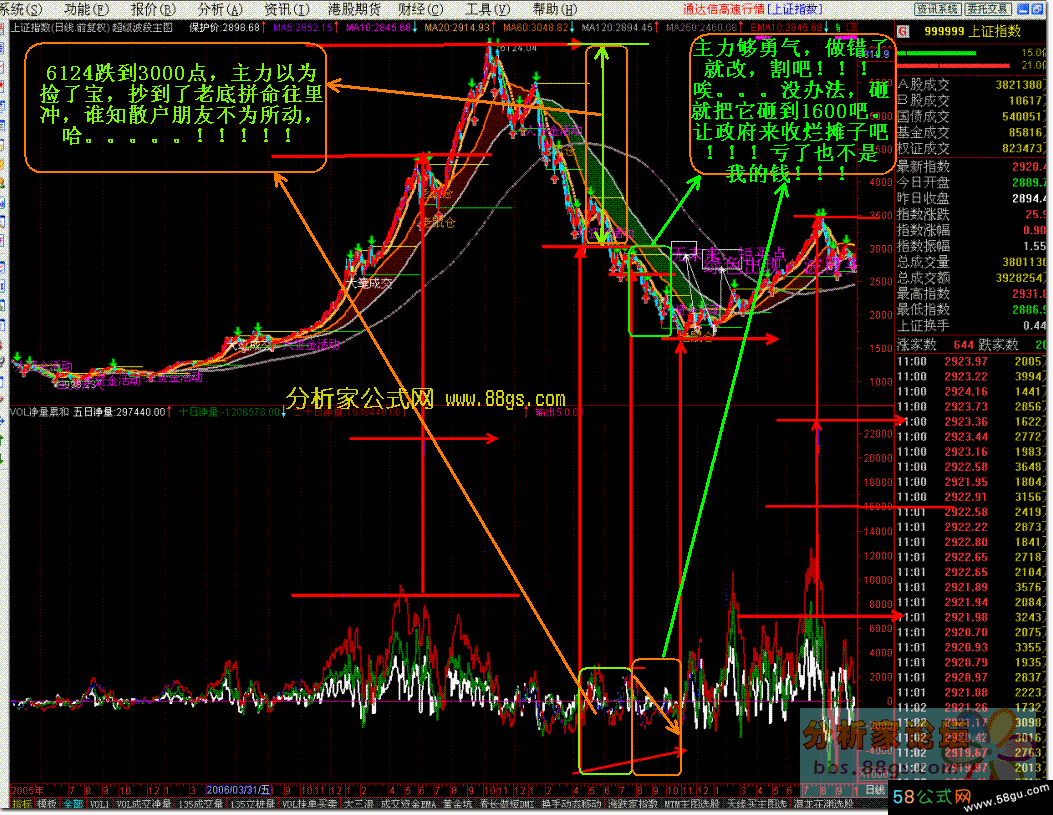Click the MA20:2914.93 readout

[x=457, y=28]
